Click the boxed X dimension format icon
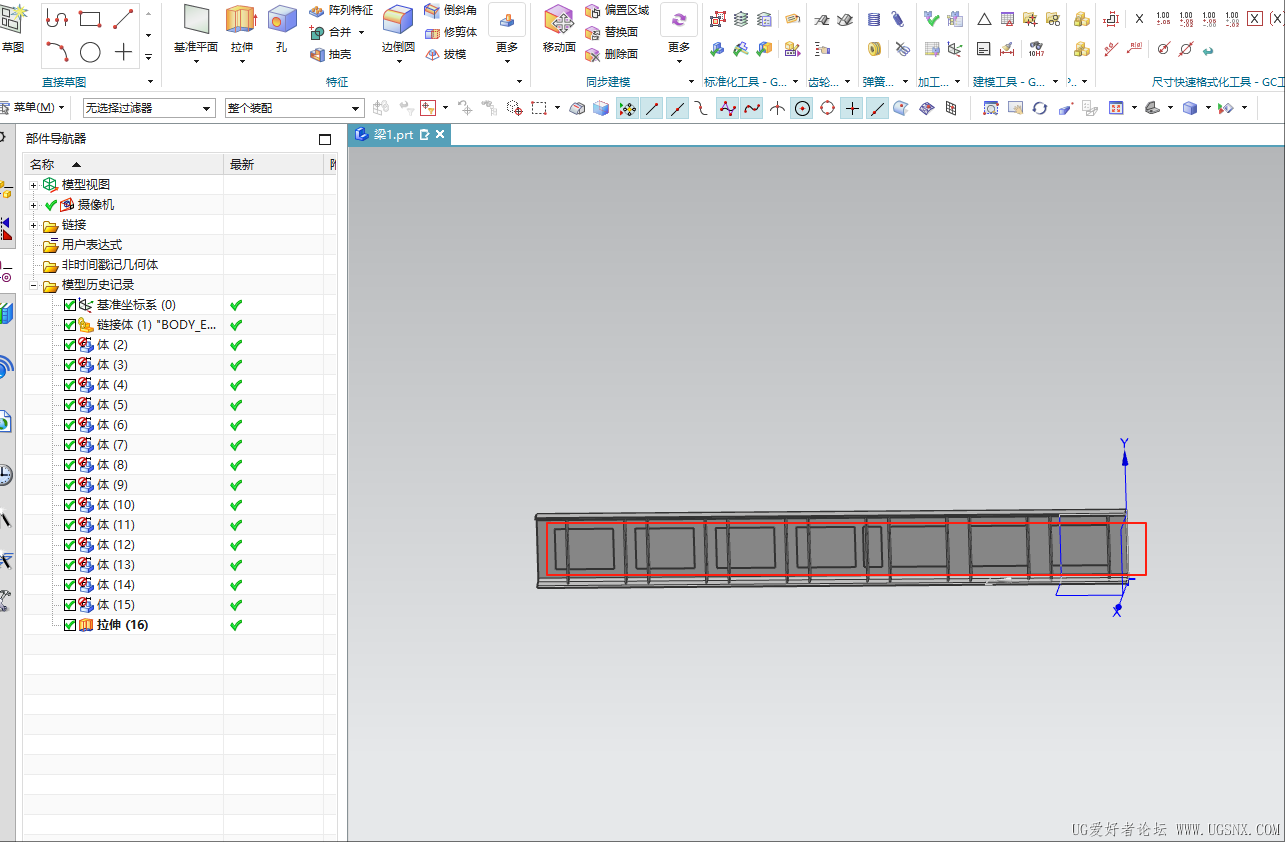The width and height of the screenshot is (1285, 842). 1254,18
